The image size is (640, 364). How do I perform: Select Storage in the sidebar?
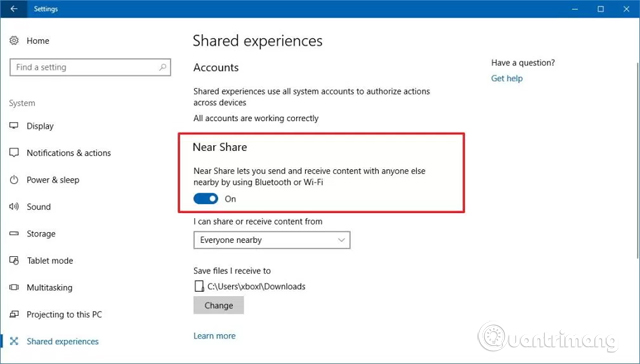click(x=41, y=234)
